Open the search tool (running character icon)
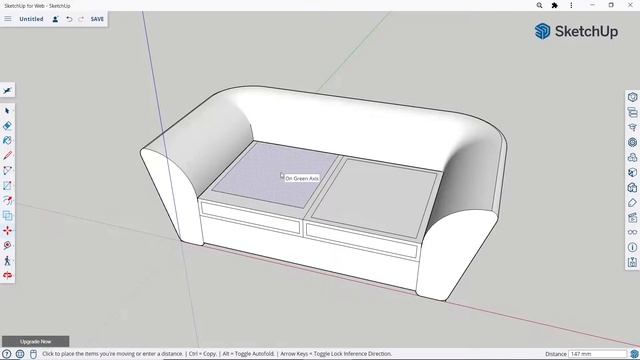 tap(7, 91)
